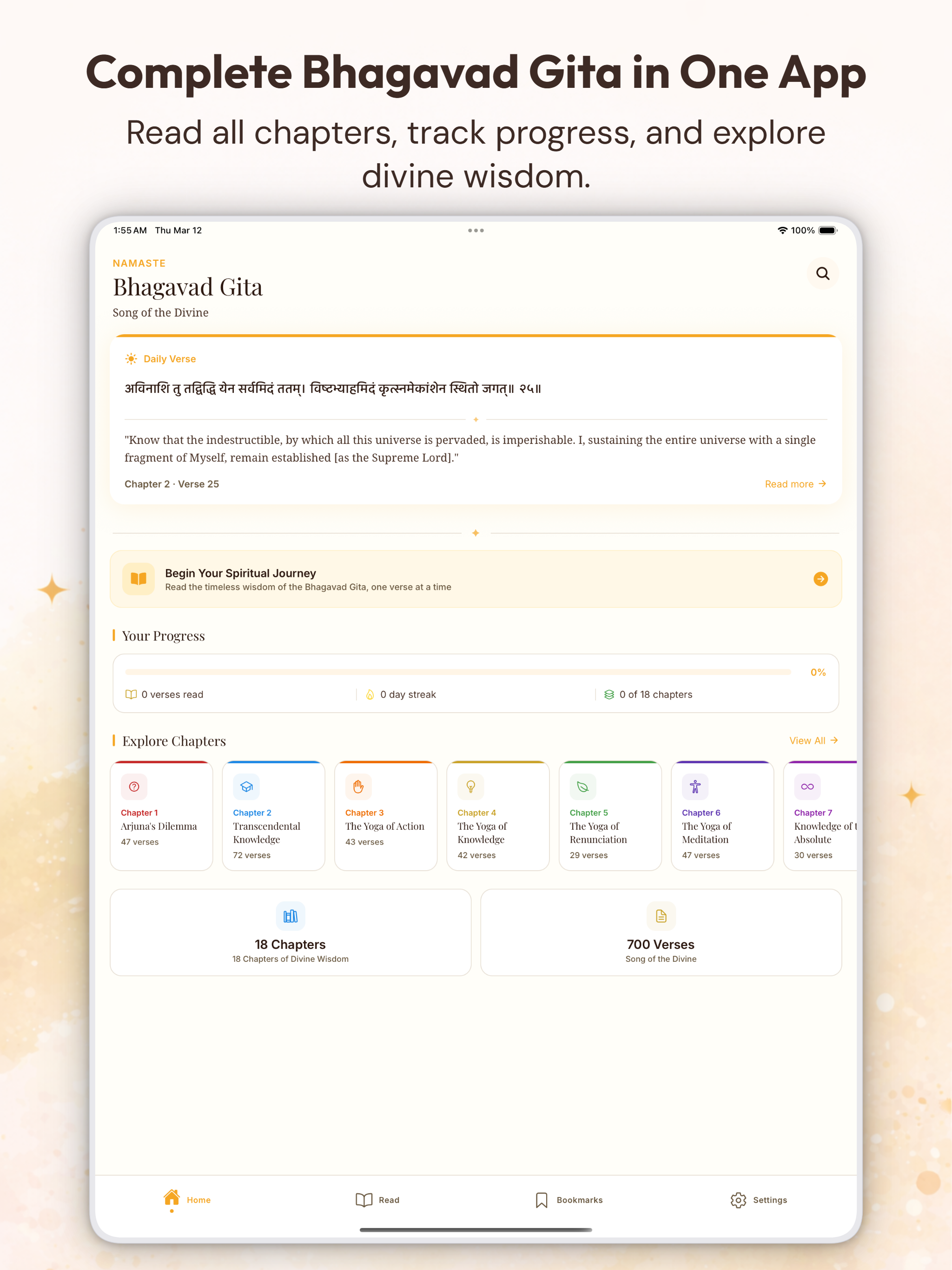Screen dimensions: 952x1270
Task: Switch to the Home tab label
Action: [198, 1200]
